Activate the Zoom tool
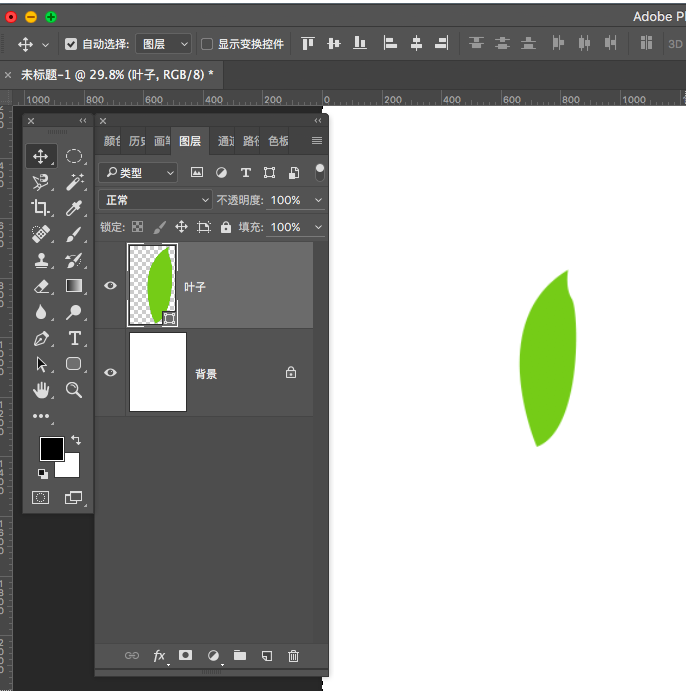Viewport: 686px width, 691px height. (74, 390)
